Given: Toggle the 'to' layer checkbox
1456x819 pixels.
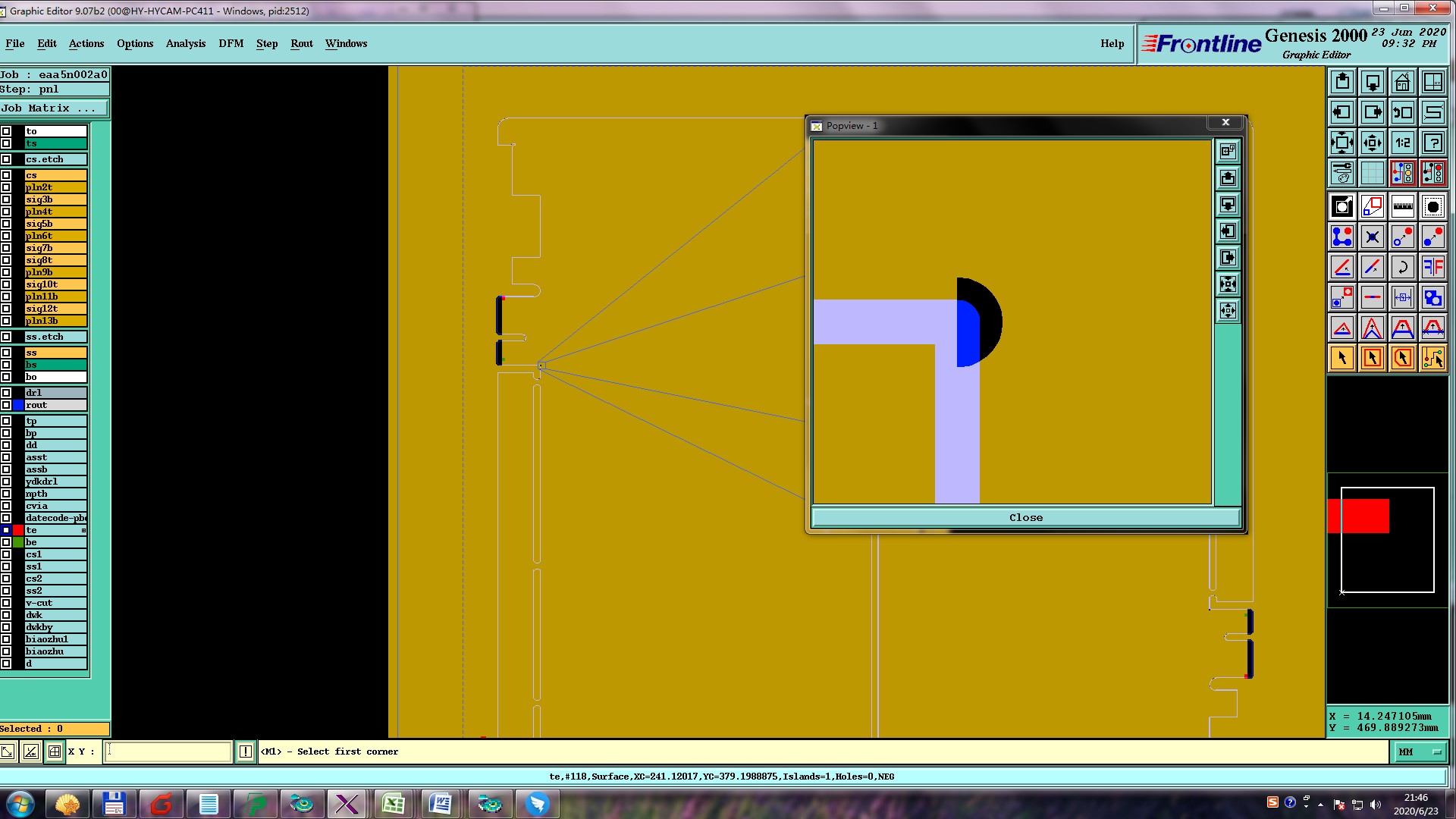Looking at the screenshot, I should [x=6, y=131].
